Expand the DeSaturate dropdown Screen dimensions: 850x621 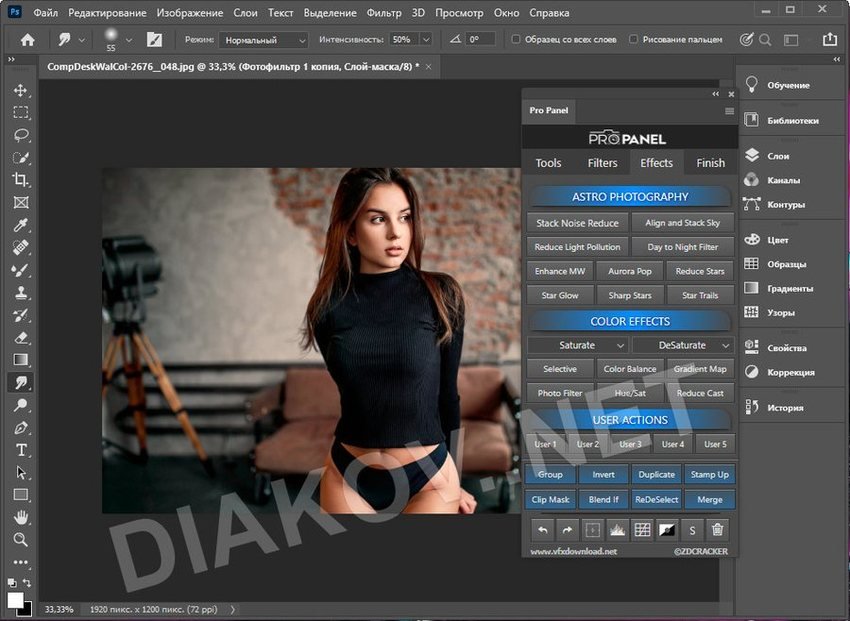pyautogui.click(x=682, y=345)
